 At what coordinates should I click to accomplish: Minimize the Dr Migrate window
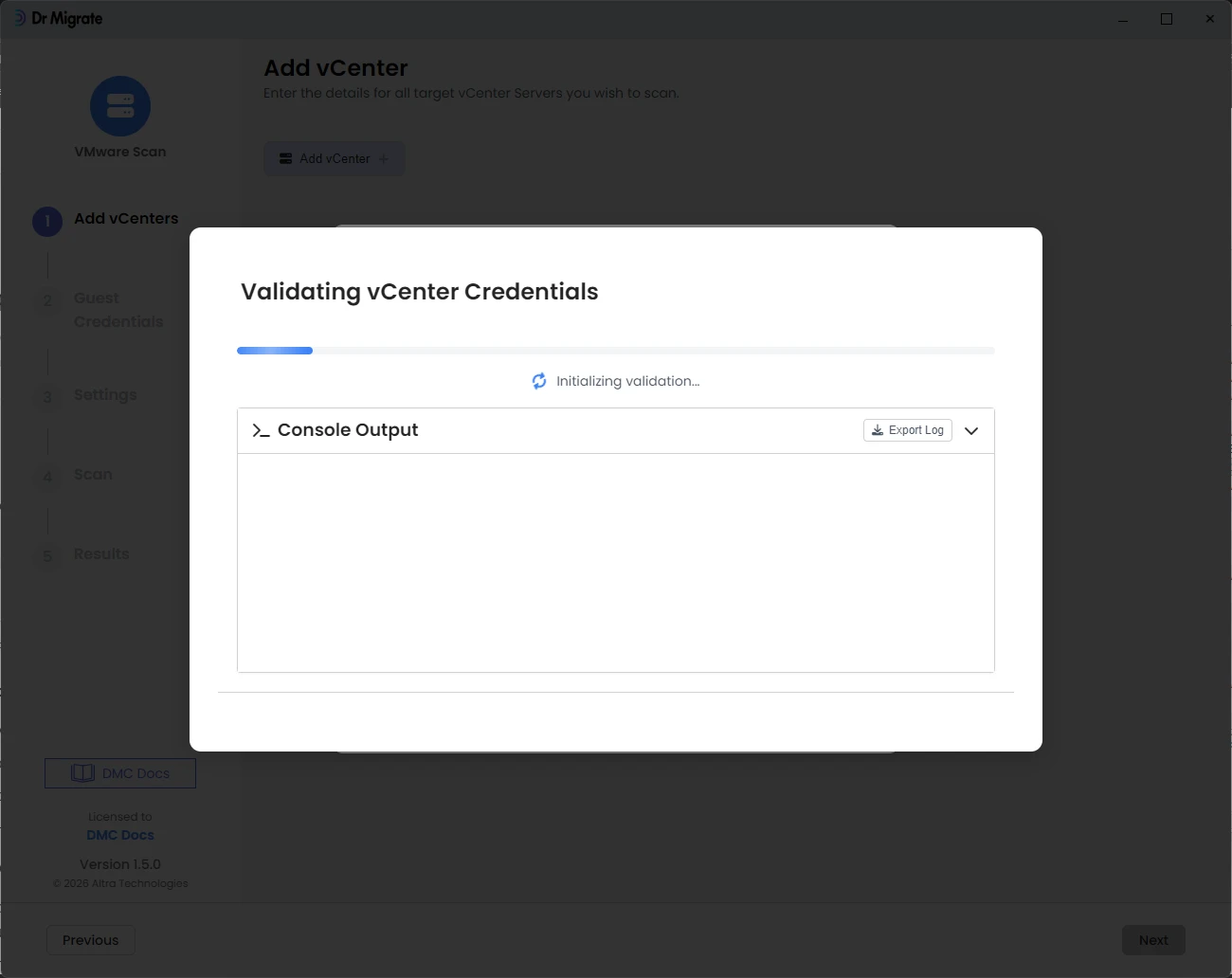tap(1123, 19)
